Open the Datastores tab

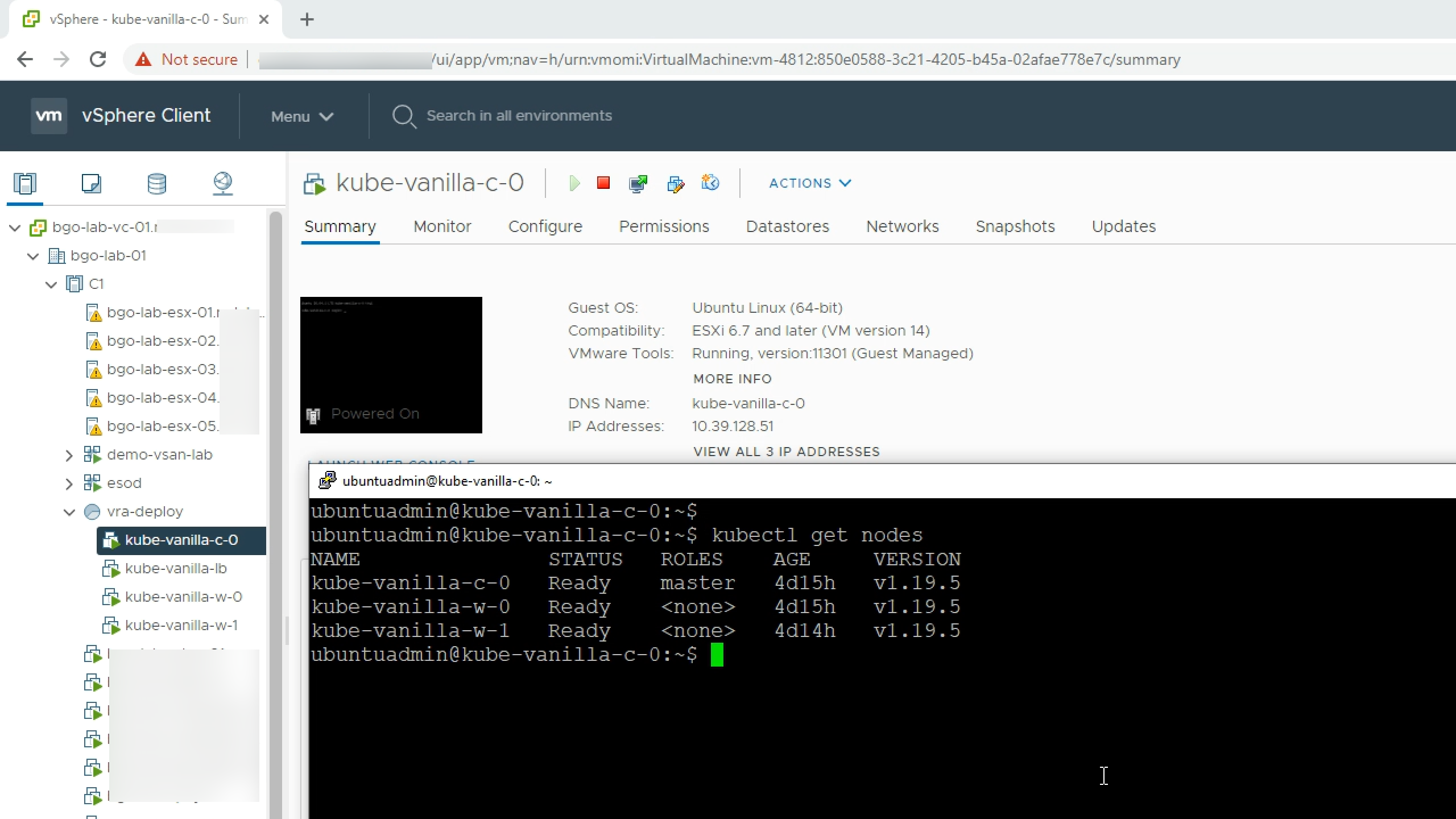[788, 226]
